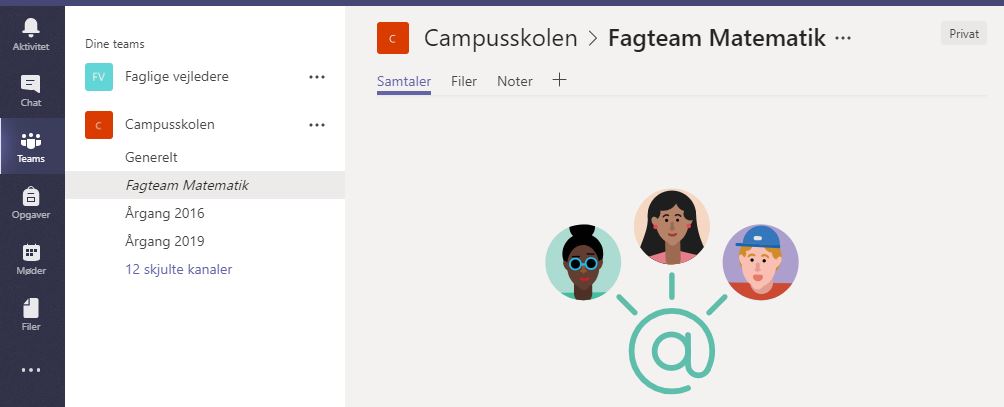
Task: Open the Opgaver backpack icon
Action: [x=31, y=197]
